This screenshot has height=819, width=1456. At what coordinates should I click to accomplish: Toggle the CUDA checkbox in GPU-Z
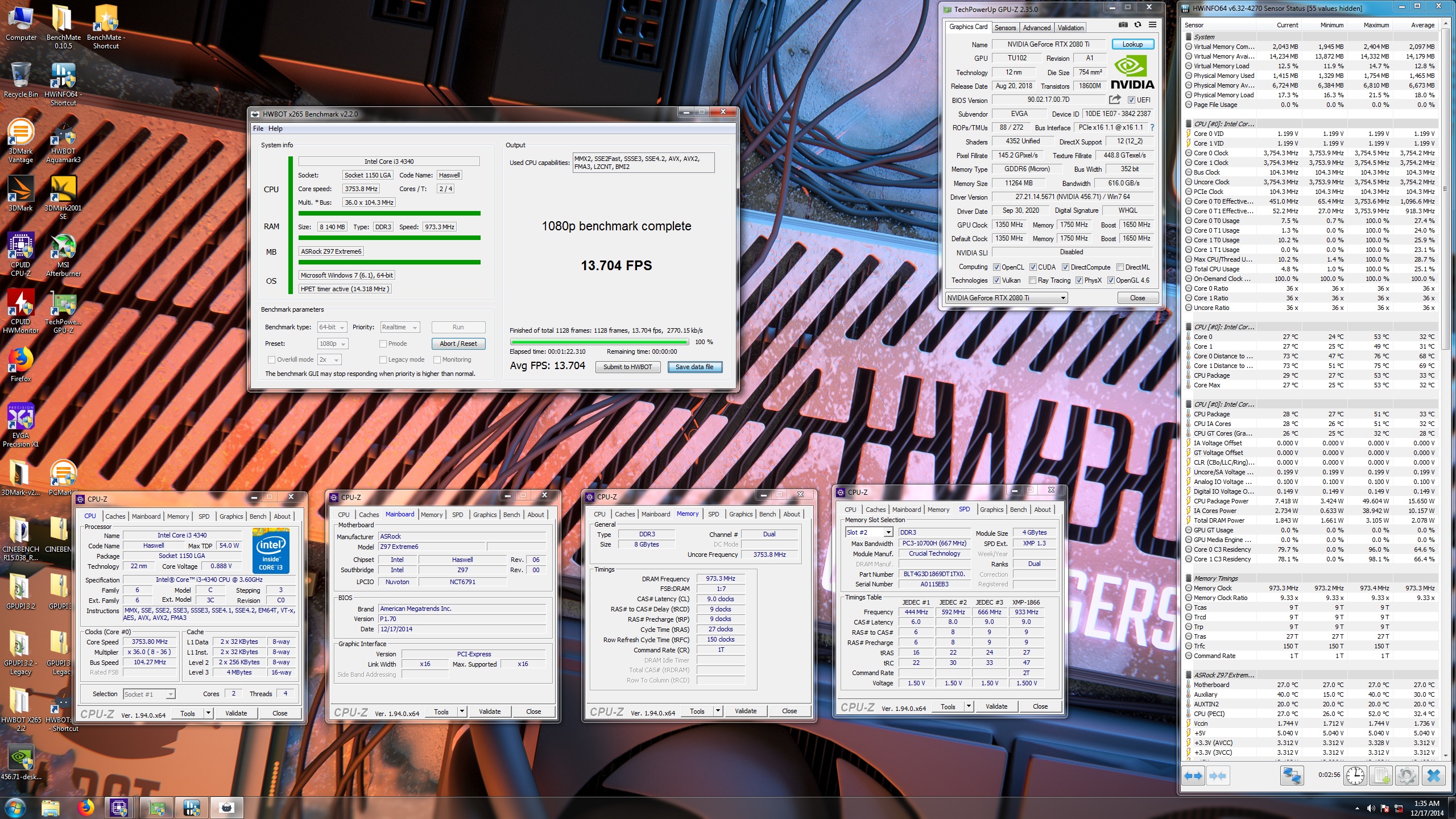point(1033,267)
